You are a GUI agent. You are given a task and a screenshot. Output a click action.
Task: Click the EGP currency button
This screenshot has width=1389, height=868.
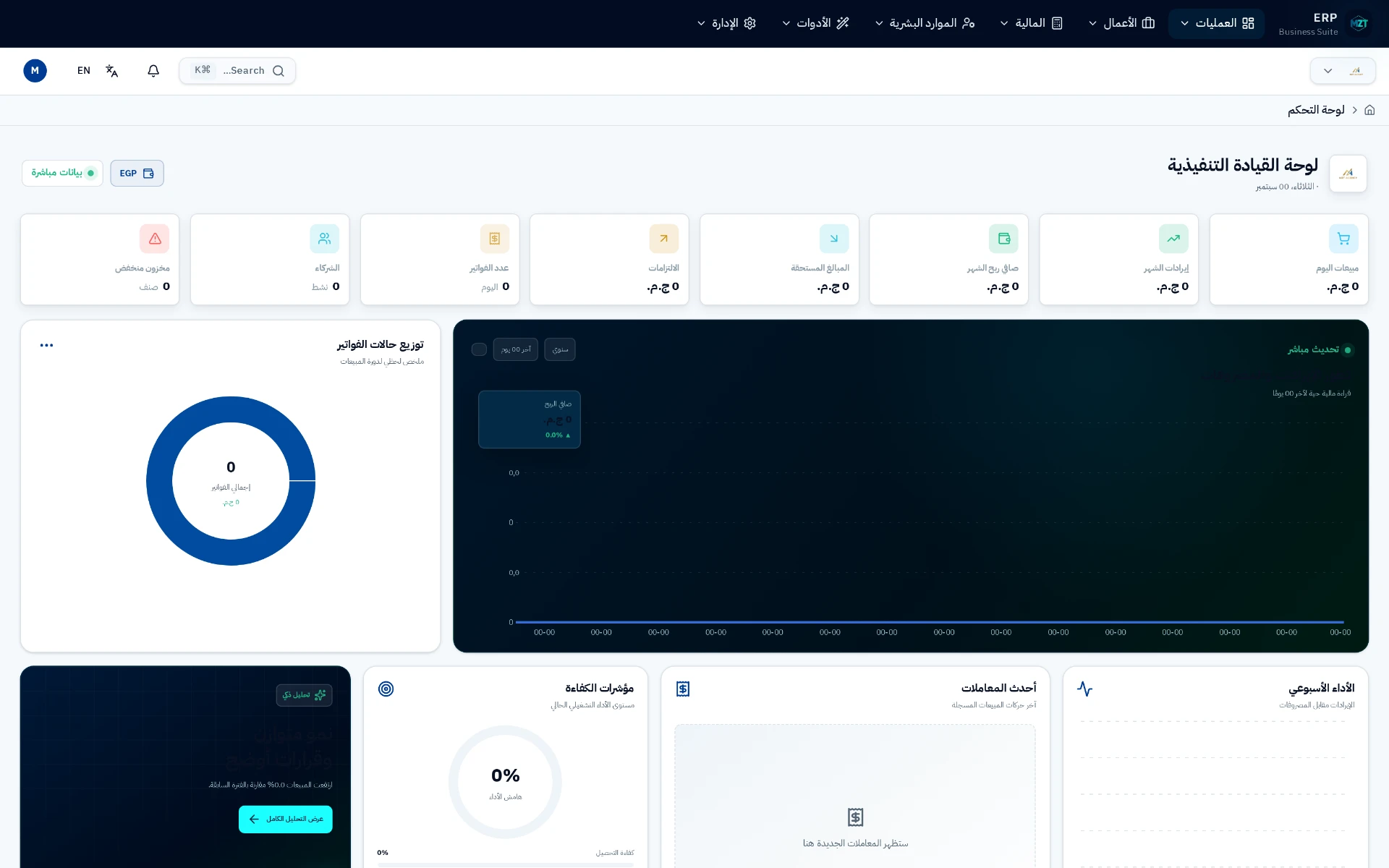(x=137, y=174)
